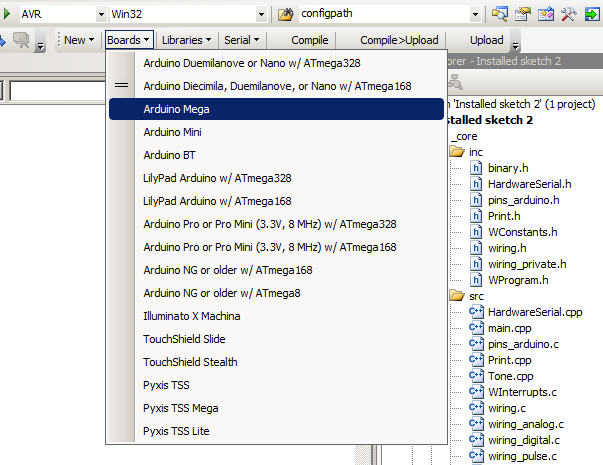Select Arduino NG or older w/ ATmega8

277,293
